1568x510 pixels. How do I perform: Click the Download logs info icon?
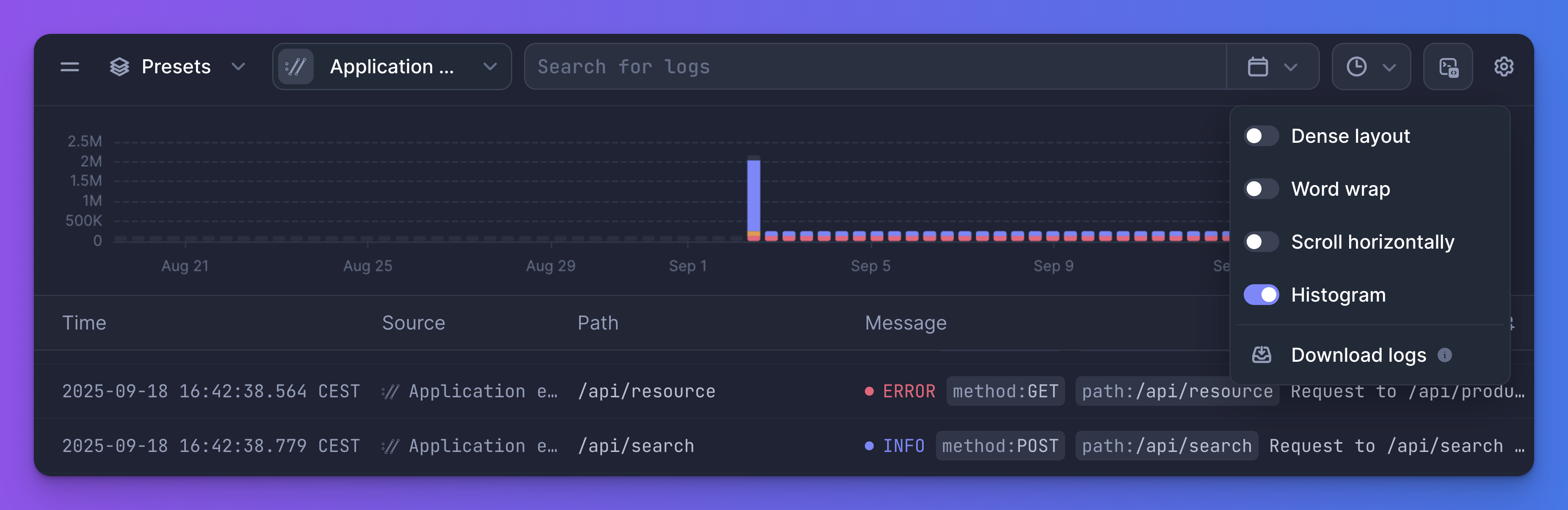pyautogui.click(x=1444, y=355)
